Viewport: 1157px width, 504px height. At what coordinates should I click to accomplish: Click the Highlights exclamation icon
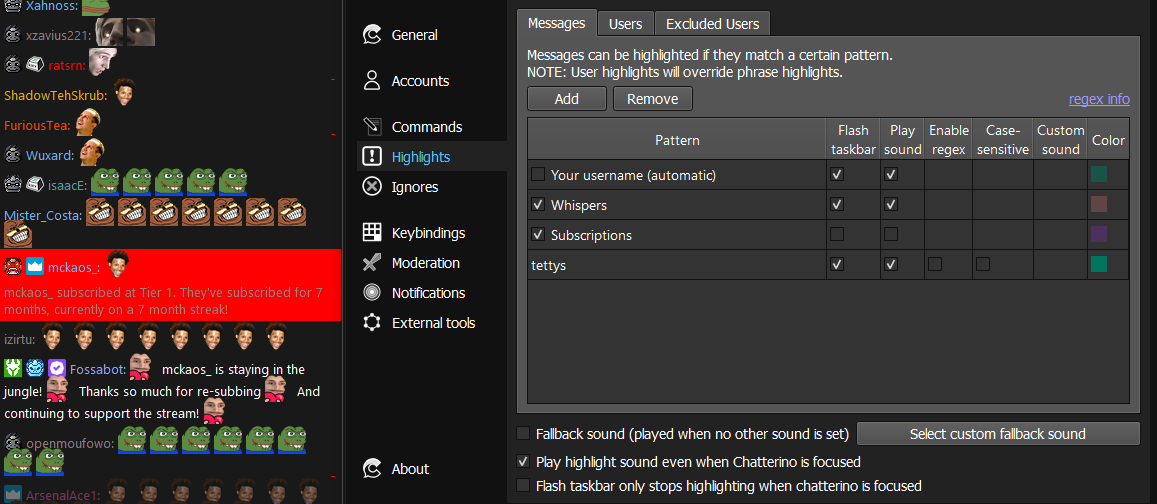tap(372, 156)
